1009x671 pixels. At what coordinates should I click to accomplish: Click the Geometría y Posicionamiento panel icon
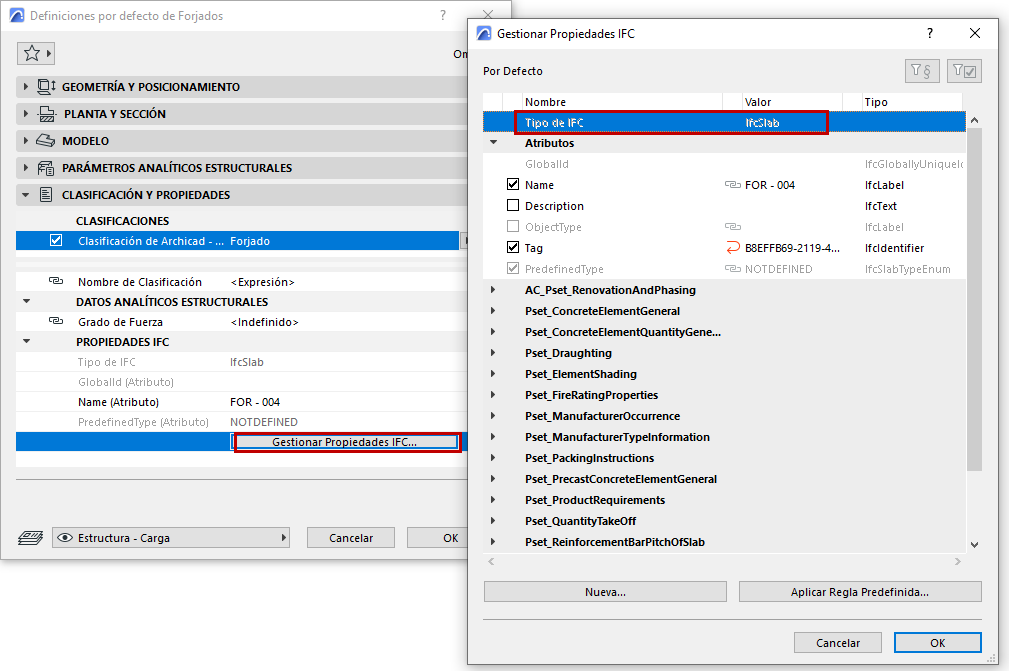[46, 87]
